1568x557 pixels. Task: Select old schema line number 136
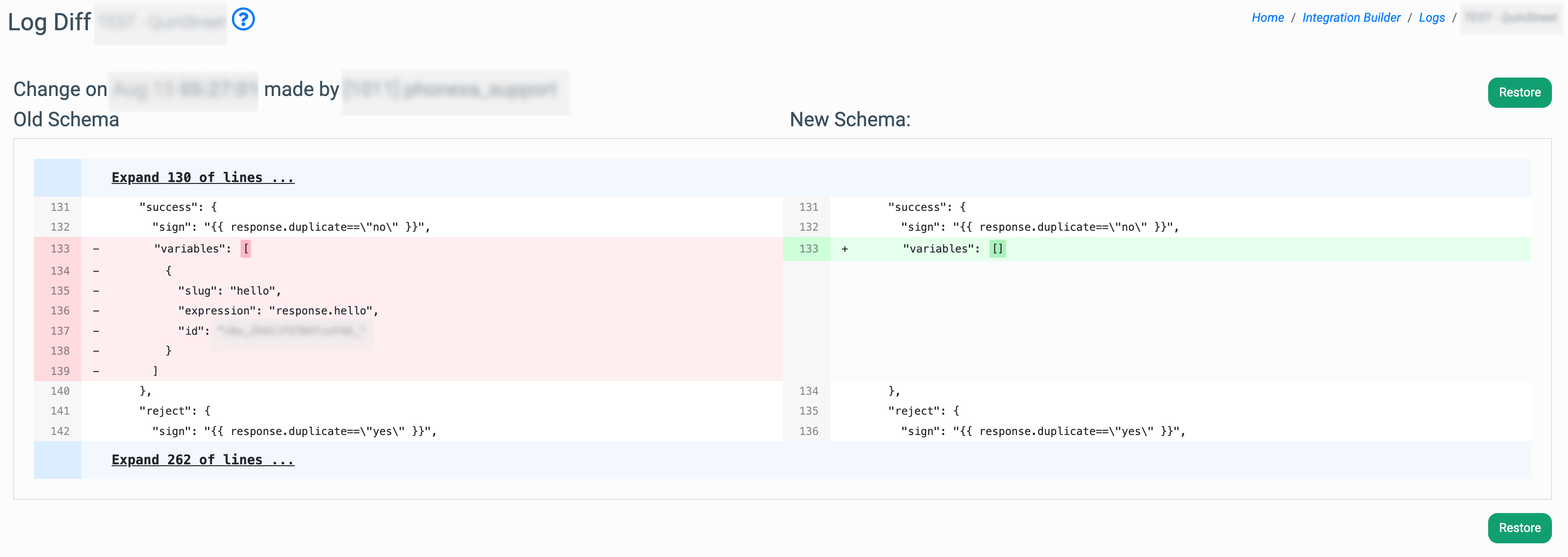pyautogui.click(x=60, y=311)
